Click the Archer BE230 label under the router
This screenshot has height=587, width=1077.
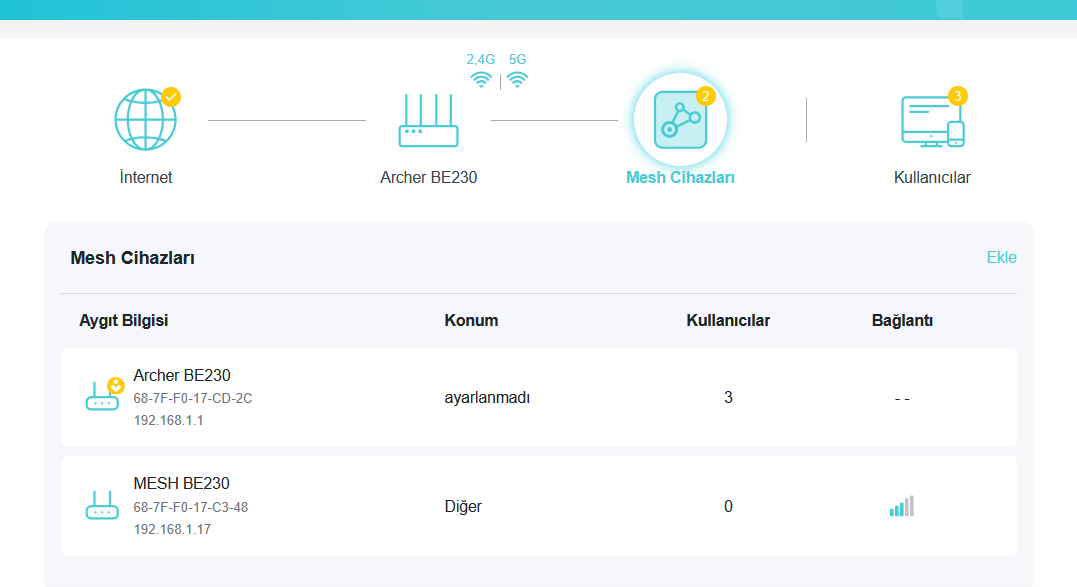pos(429,177)
